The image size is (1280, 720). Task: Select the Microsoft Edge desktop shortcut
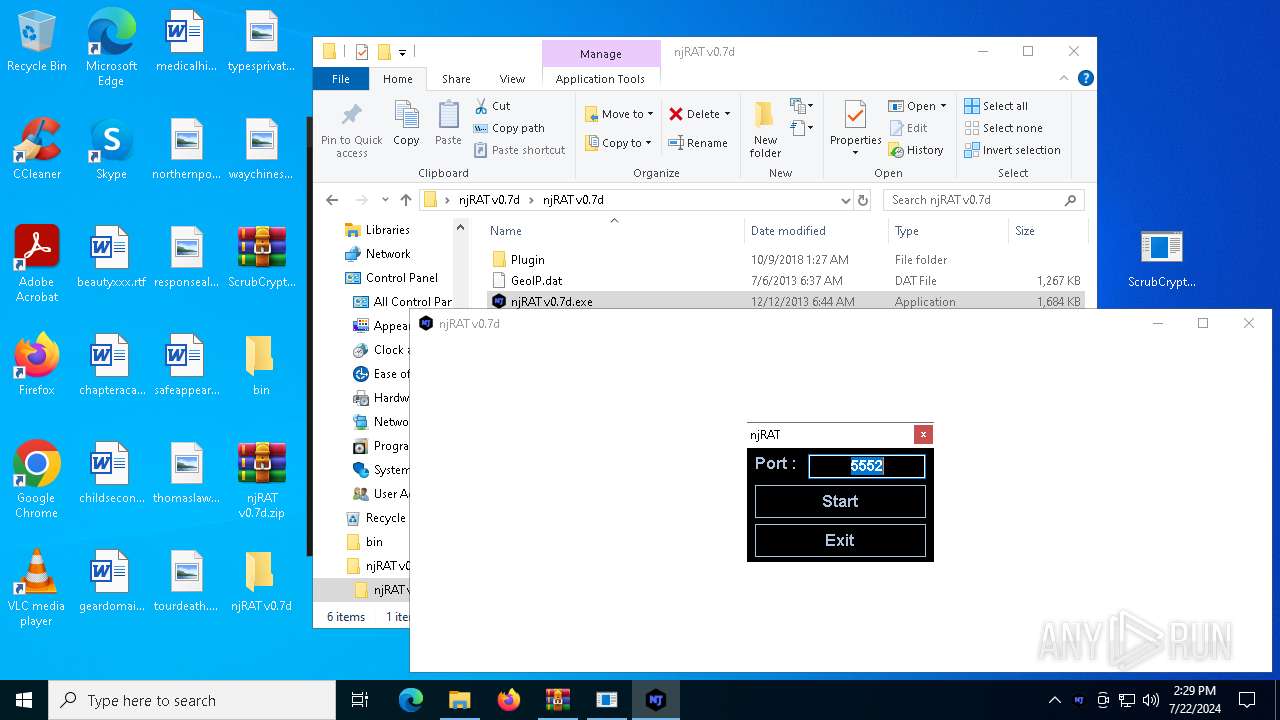click(x=111, y=47)
